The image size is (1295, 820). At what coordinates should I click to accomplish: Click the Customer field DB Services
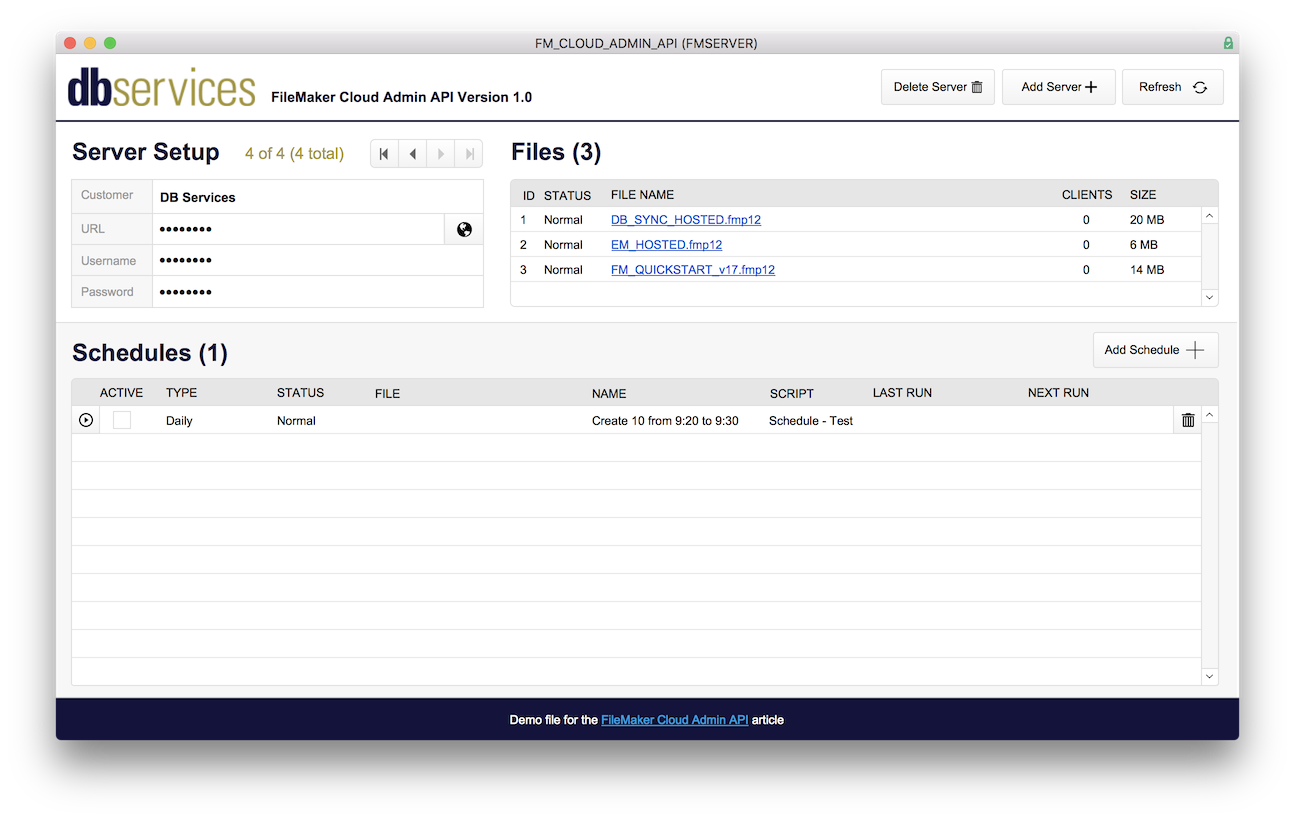(x=317, y=197)
